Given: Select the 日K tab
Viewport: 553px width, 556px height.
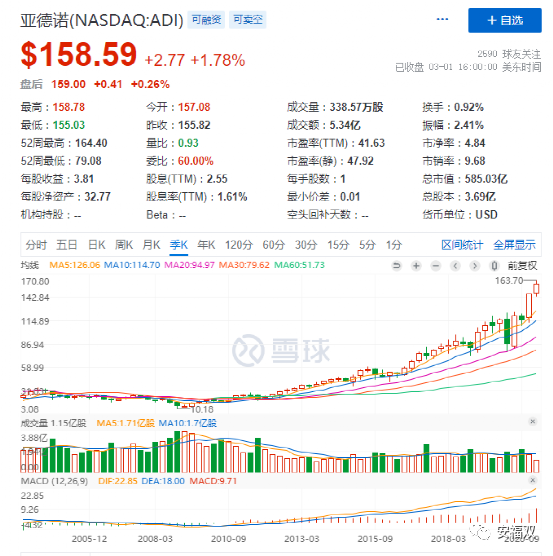Looking at the screenshot, I should 96,245.
